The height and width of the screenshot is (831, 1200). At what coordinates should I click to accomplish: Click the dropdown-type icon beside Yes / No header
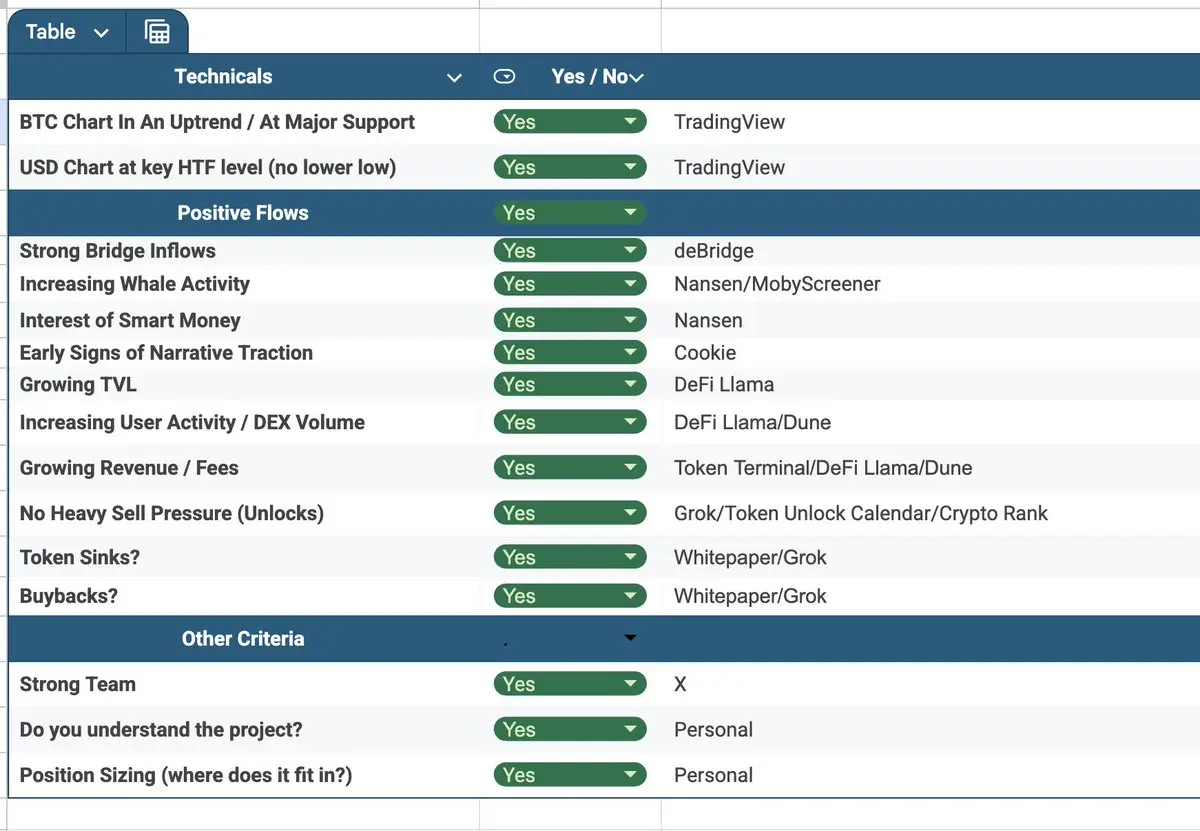click(x=505, y=76)
